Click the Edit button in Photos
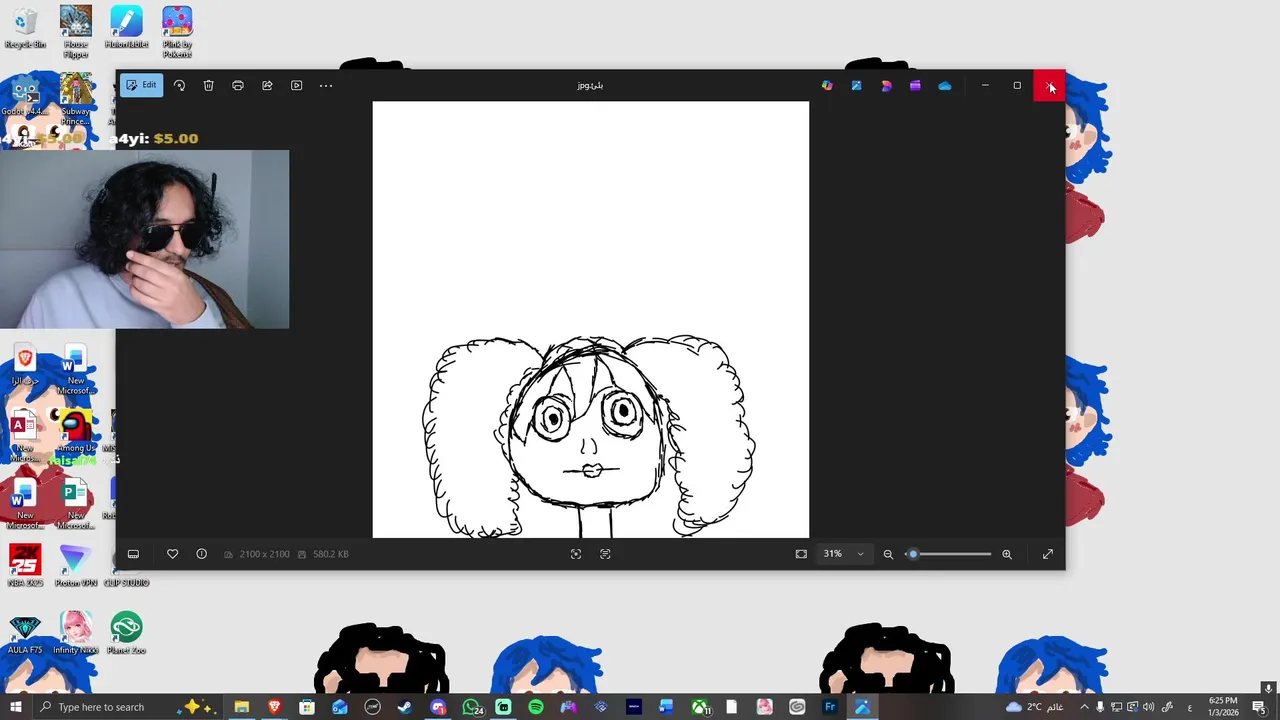 point(142,85)
